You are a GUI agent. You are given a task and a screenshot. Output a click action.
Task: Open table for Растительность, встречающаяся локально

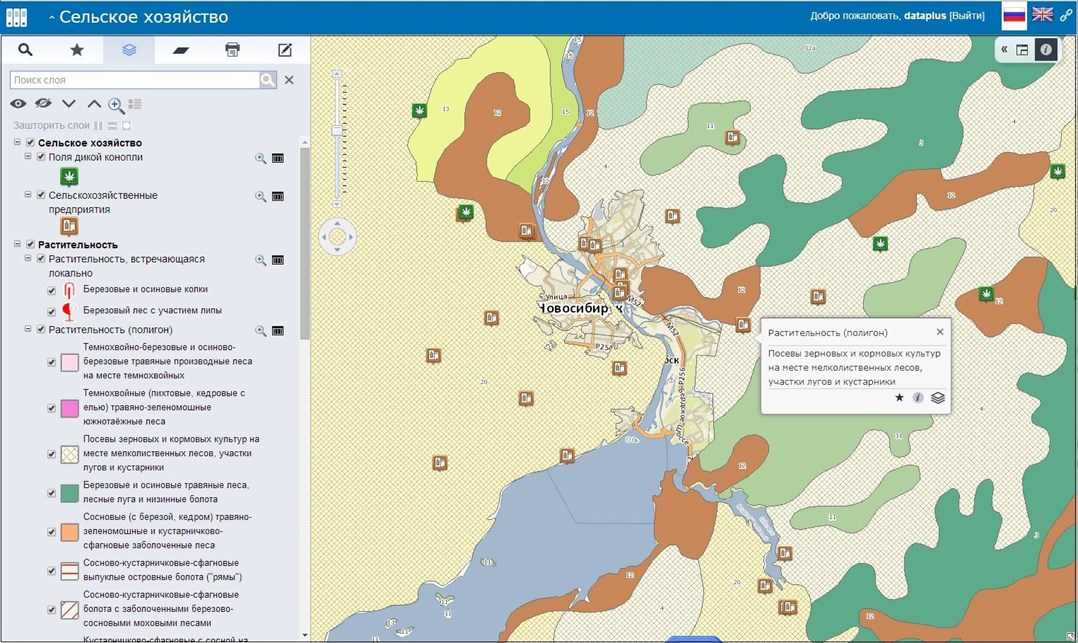tap(278, 260)
